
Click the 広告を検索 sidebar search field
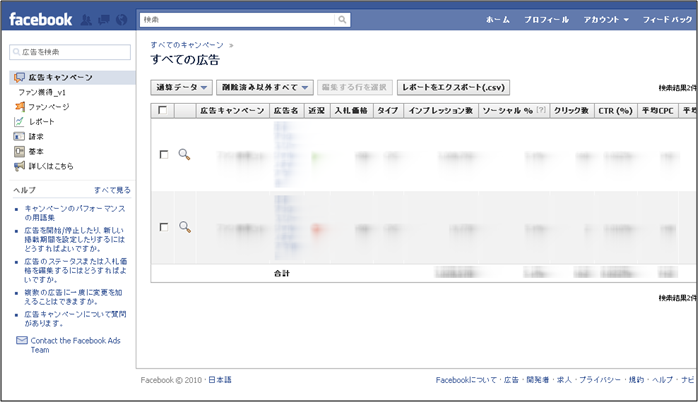tap(70, 52)
